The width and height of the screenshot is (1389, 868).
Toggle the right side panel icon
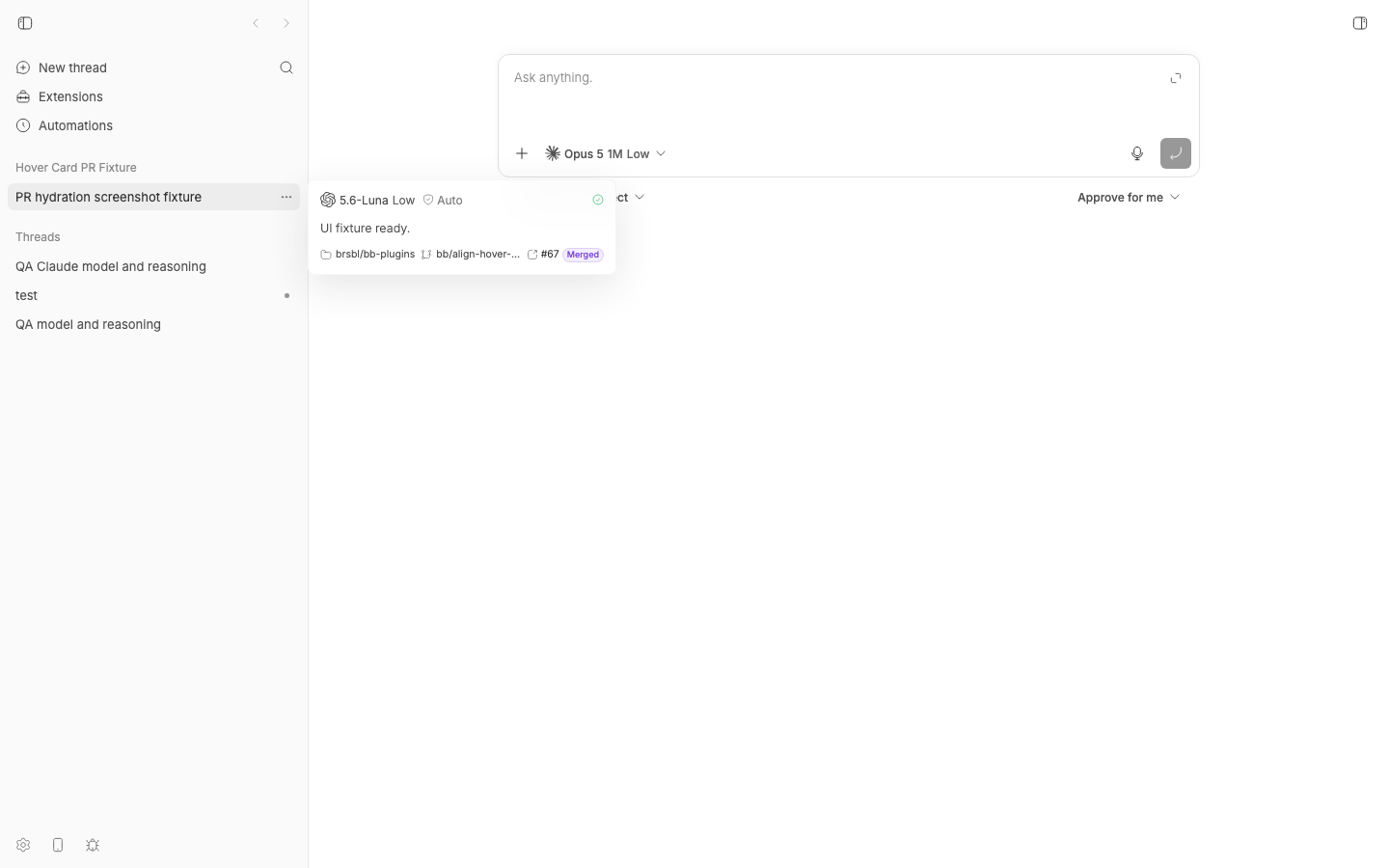click(x=1360, y=23)
